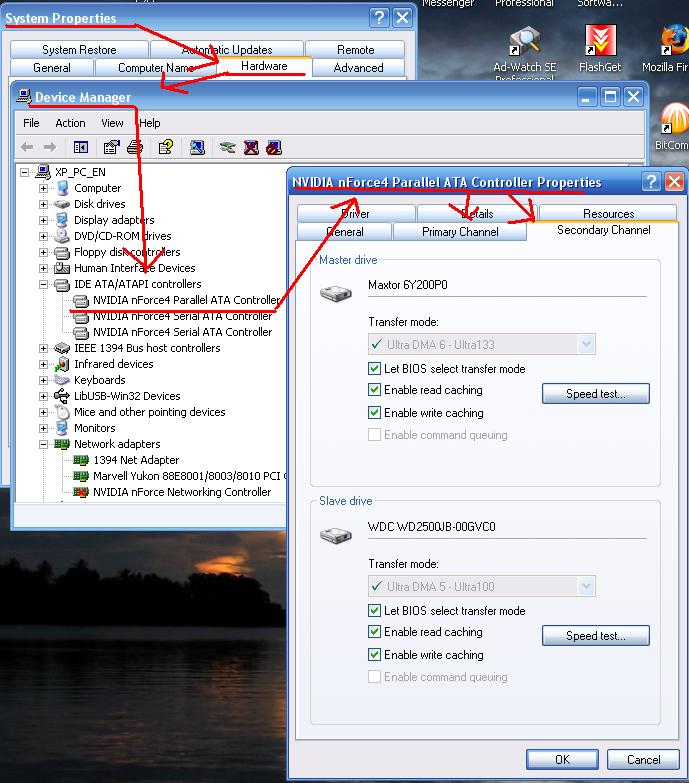
Task: Click Cancel in Controller Properties dialog
Action: (643, 760)
